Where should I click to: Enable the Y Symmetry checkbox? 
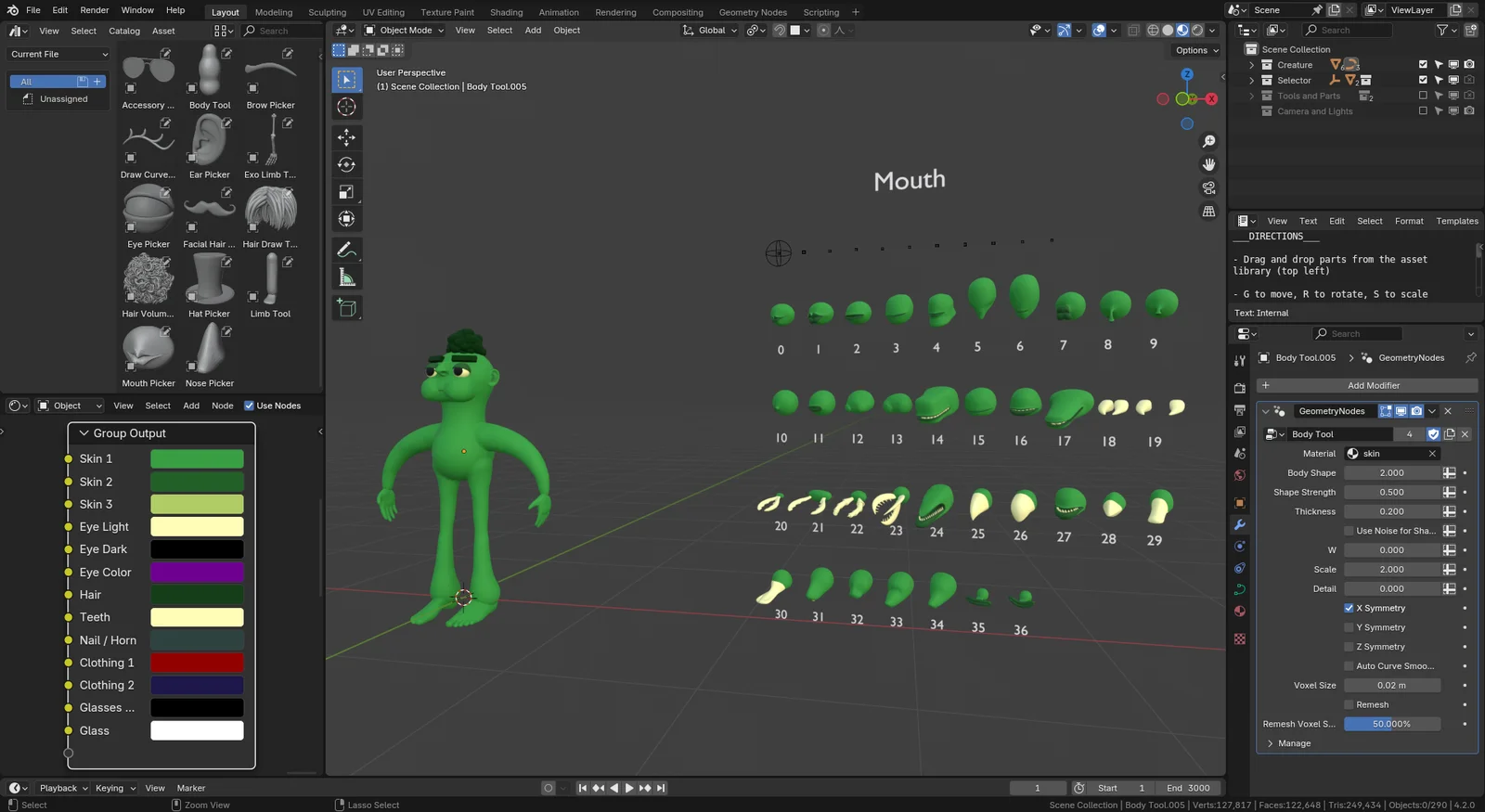tap(1349, 627)
